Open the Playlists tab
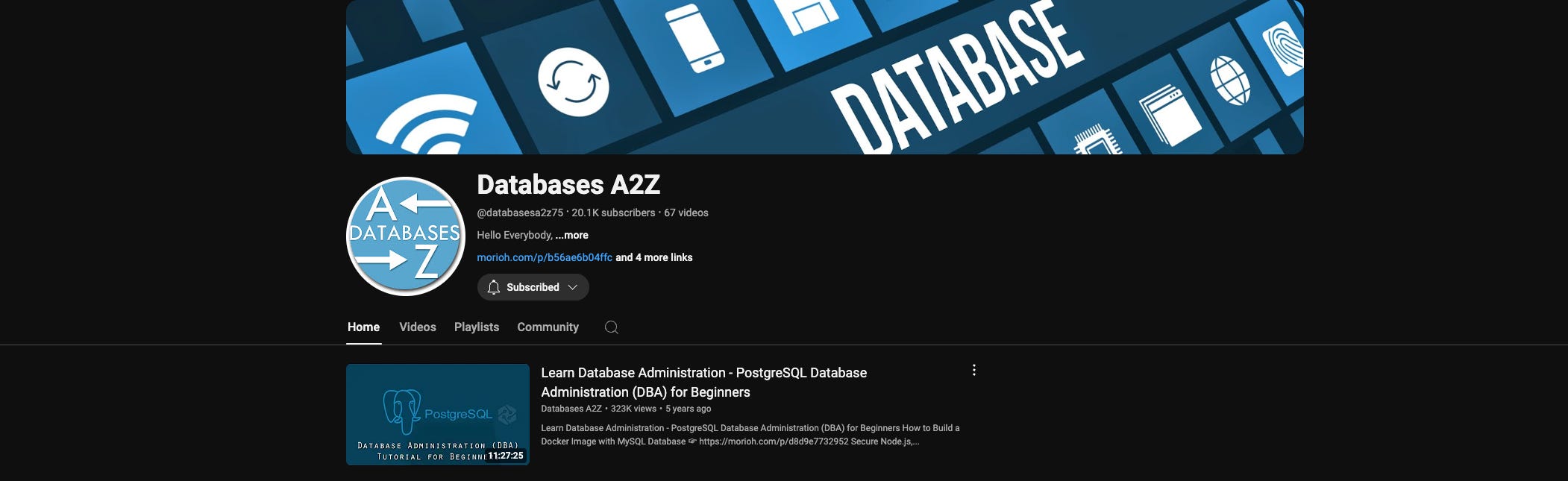This screenshot has width=1568, height=481. click(x=477, y=327)
